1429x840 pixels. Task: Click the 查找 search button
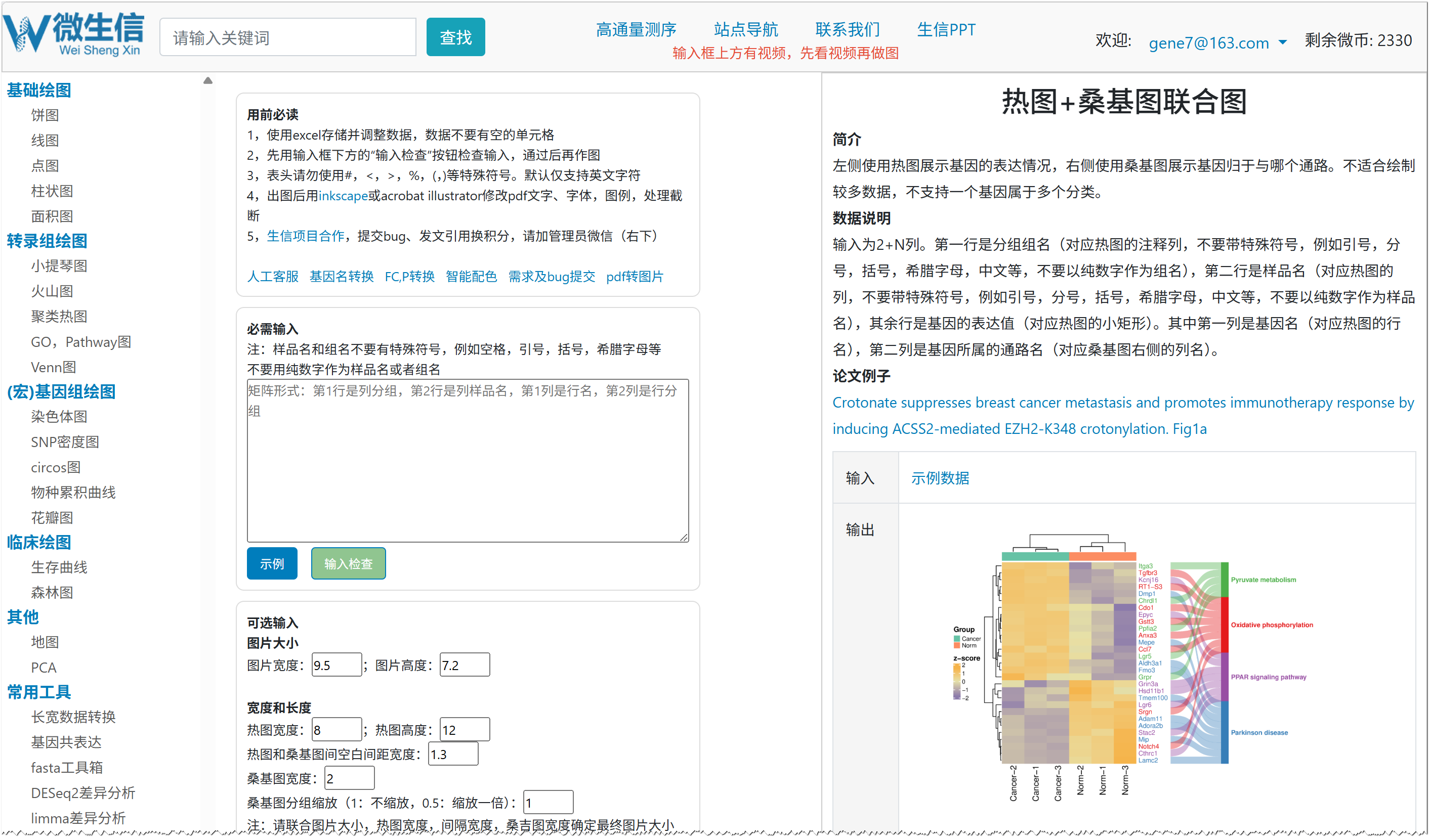click(455, 37)
